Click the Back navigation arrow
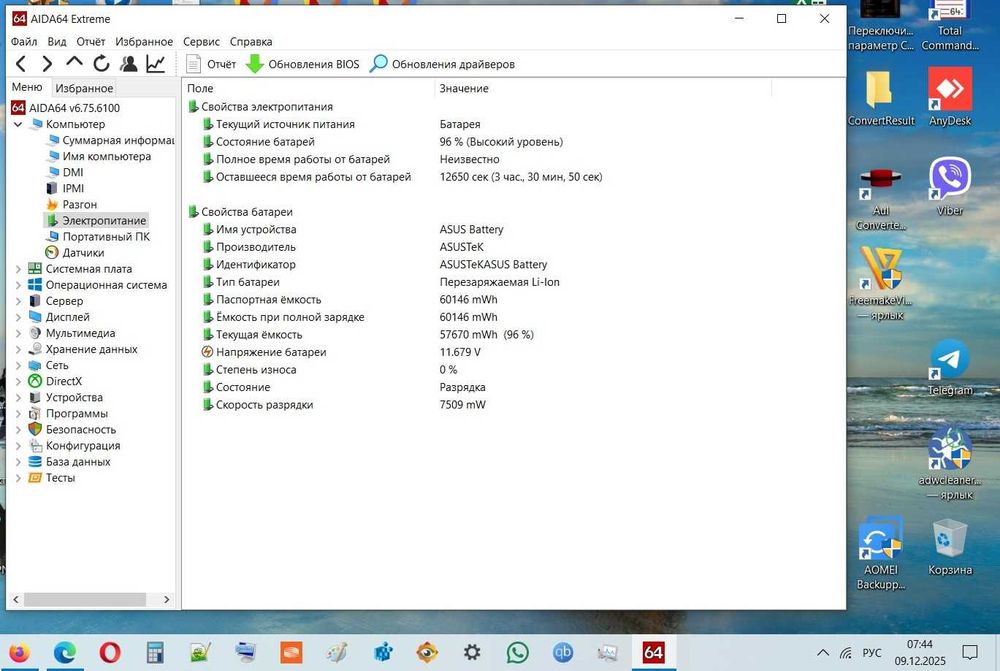 point(21,64)
